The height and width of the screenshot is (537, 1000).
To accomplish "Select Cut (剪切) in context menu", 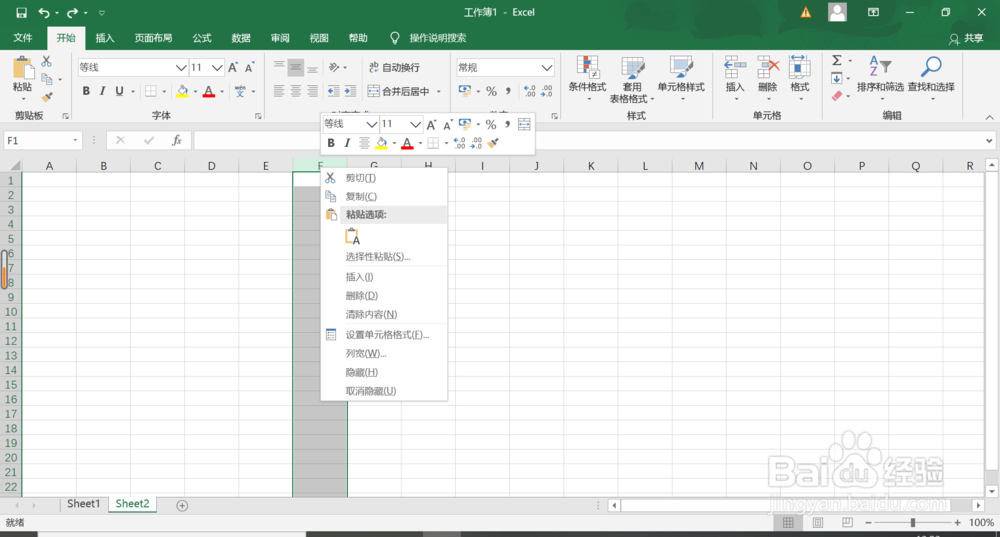I will pyautogui.click(x=384, y=178).
